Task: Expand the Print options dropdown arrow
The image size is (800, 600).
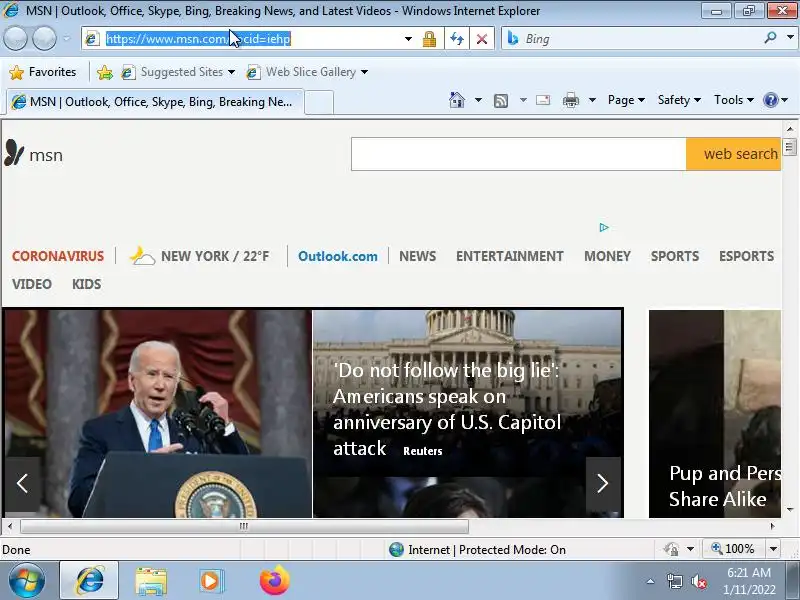Action: coord(592,100)
